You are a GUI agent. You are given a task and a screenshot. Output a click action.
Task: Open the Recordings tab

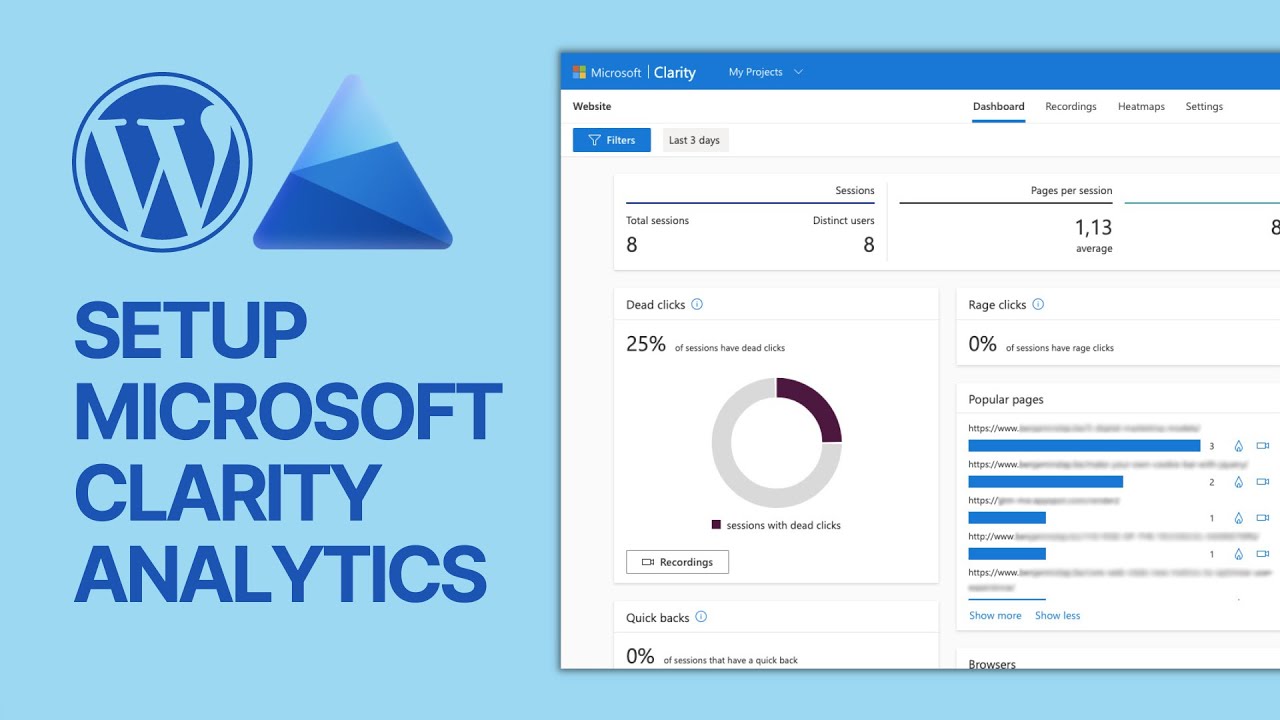pyautogui.click(x=1071, y=106)
